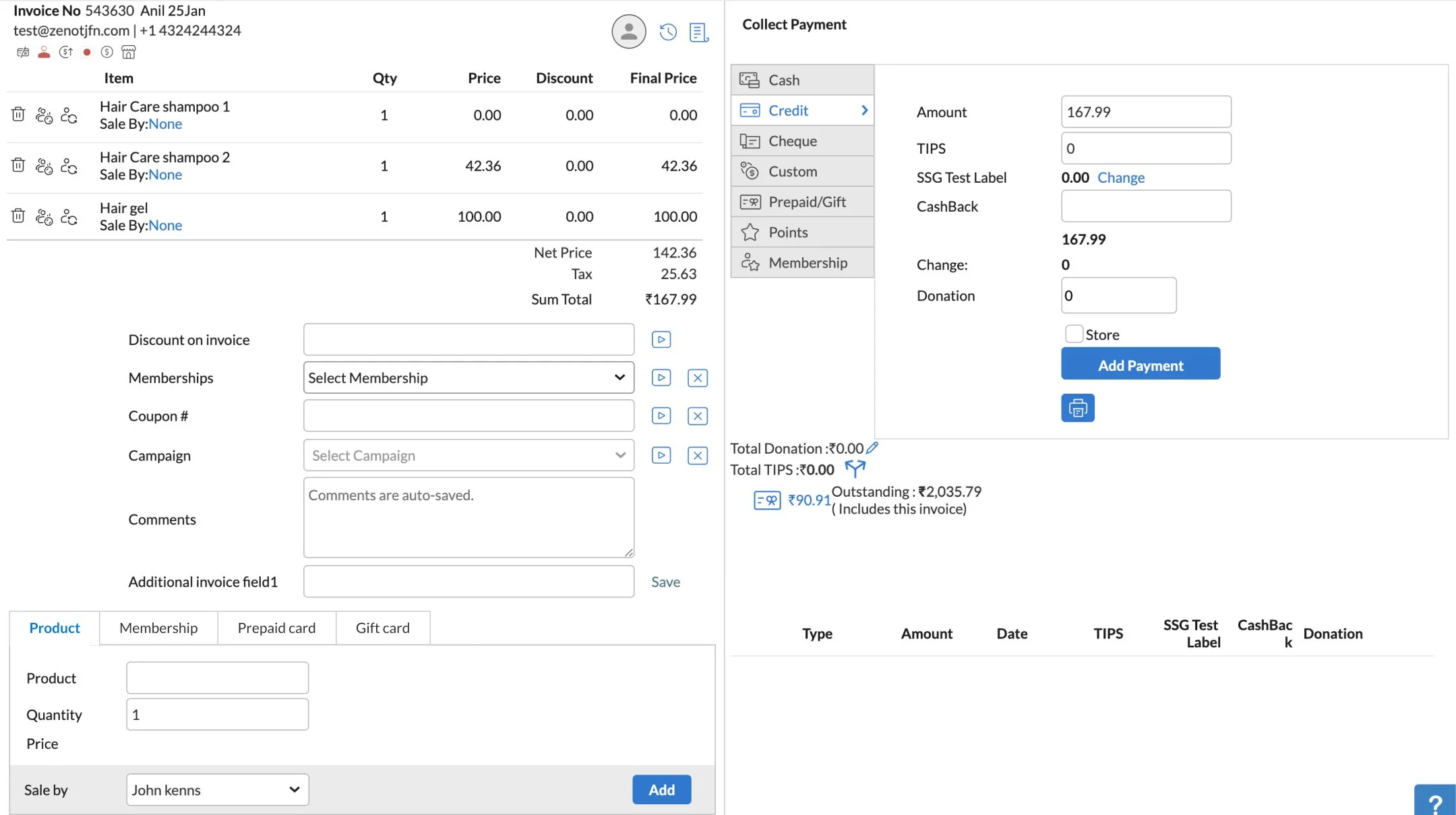Click the split tips icon
This screenshot has height=815, width=1456.
pos(855,469)
